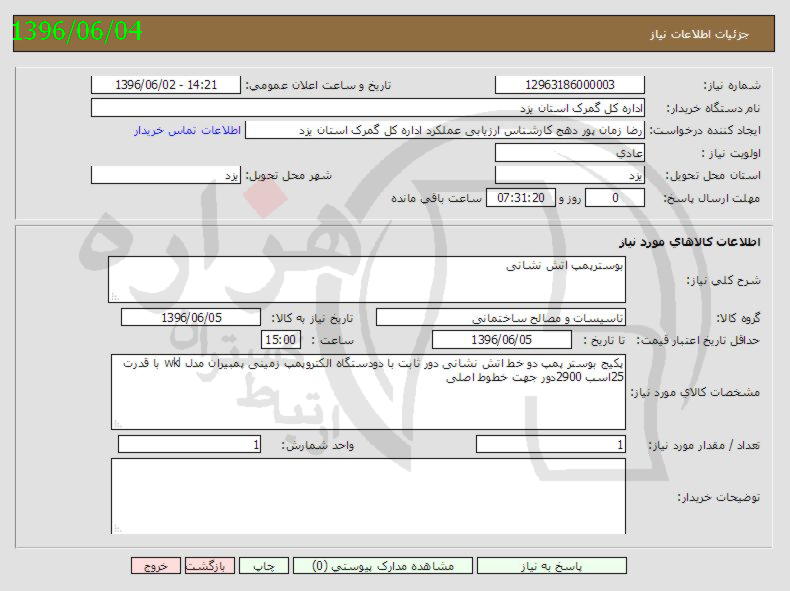Click the green date 1396/06/04
The image size is (790, 591).
click(77, 31)
